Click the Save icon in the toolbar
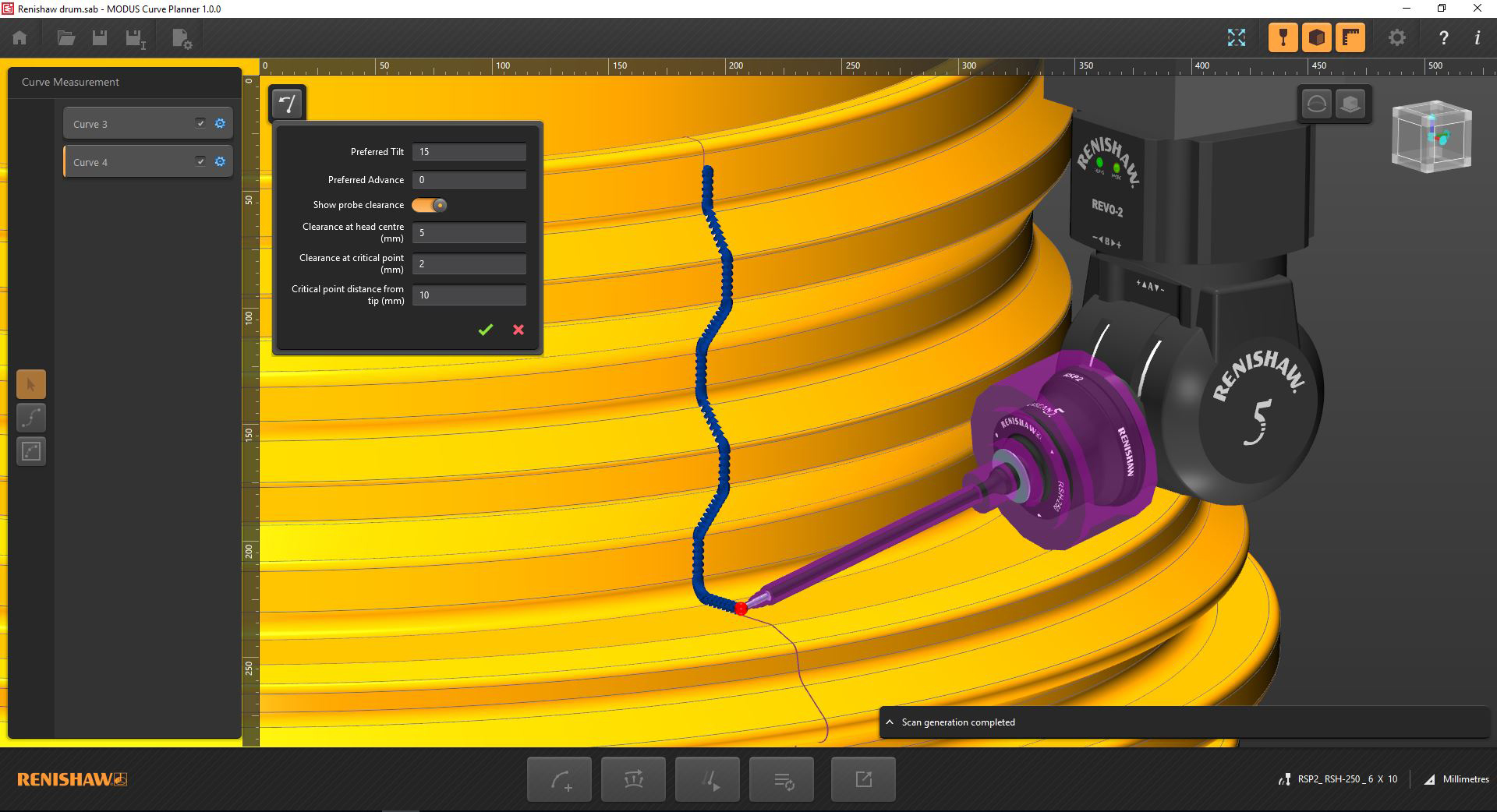The height and width of the screenshot is (812, 1497). 100,37
